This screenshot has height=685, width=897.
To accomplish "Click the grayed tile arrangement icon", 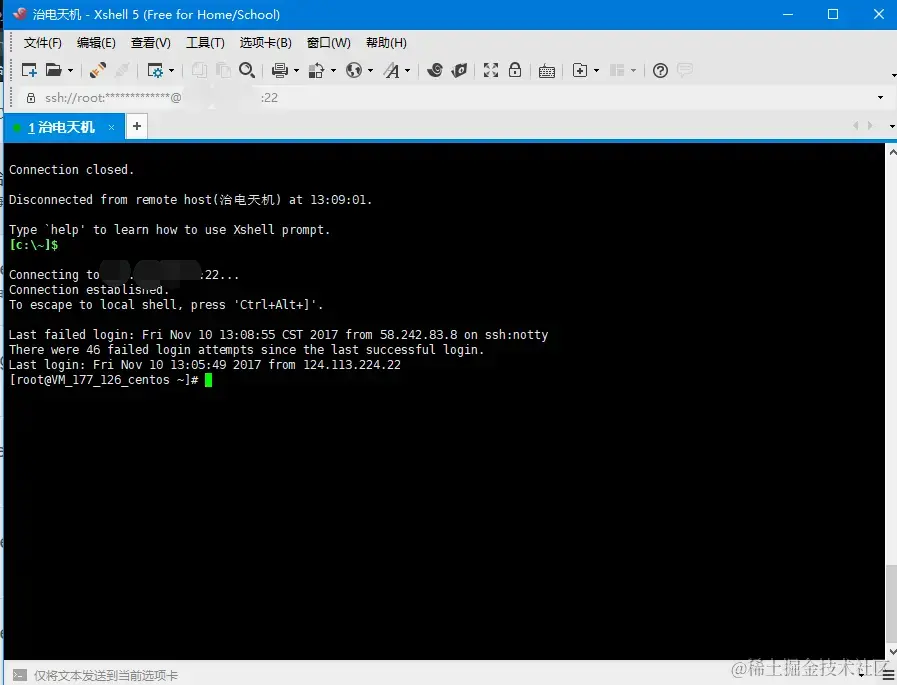I will [617, 70].
